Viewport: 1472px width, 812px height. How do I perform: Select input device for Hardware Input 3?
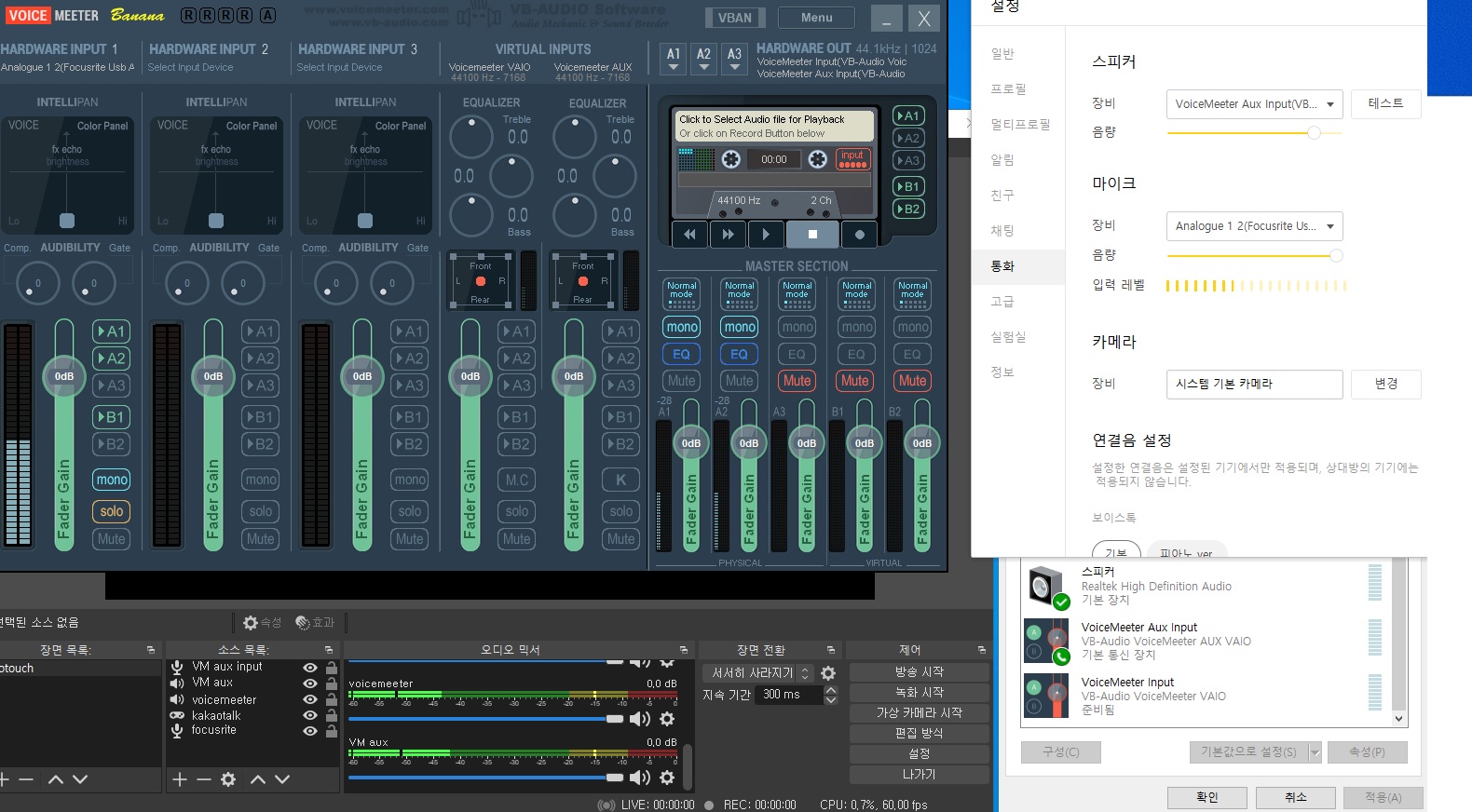[339, 67]
